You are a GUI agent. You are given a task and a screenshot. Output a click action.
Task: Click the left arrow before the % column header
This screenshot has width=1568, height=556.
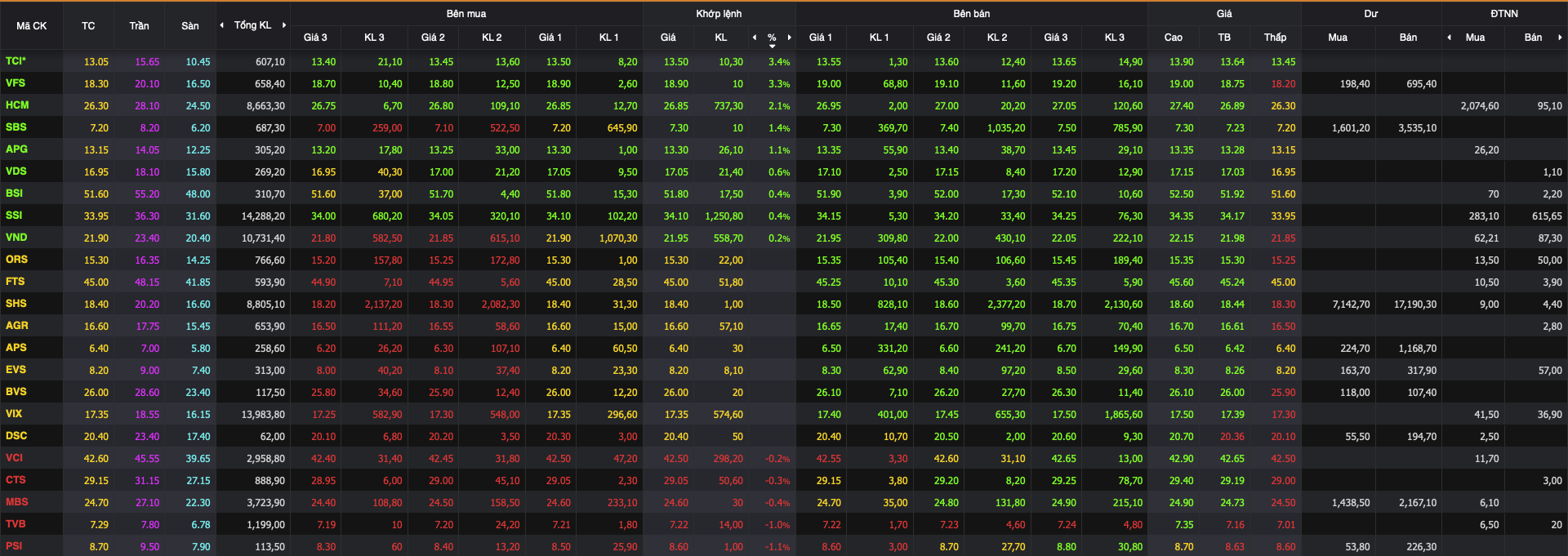(x=755, y=38)
